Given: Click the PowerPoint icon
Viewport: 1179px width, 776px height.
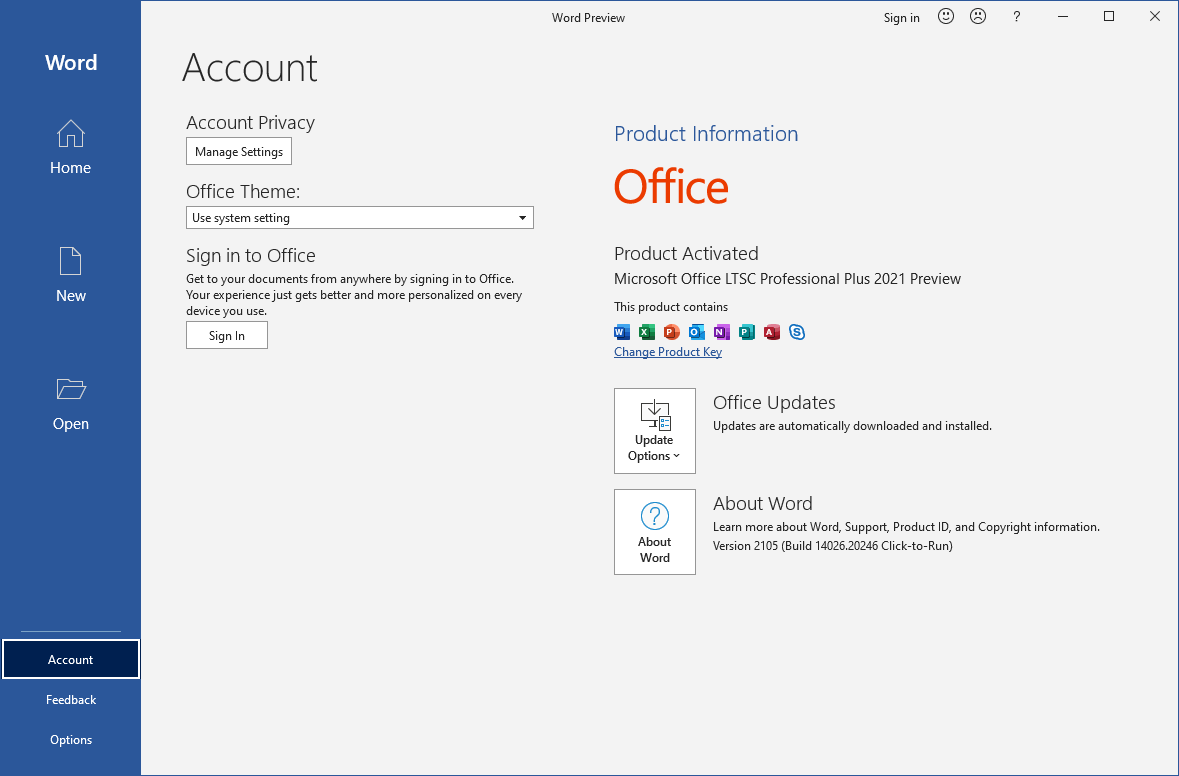Looking at the screenshot, I should 671,331.
